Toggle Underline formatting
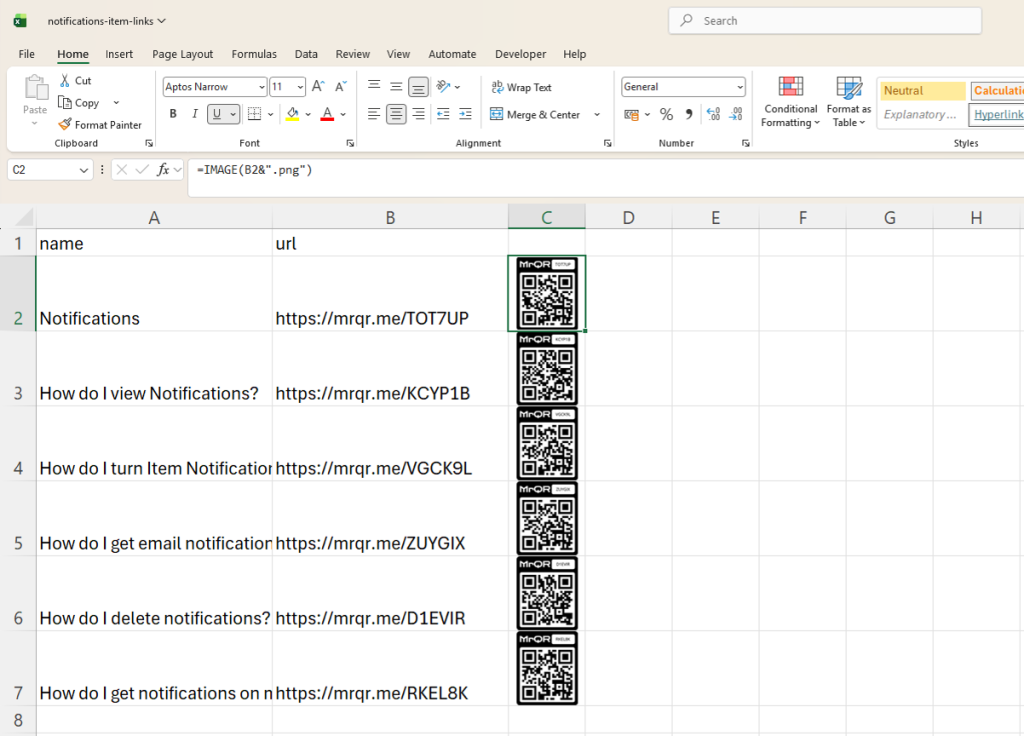Screen dimensions: 1024x736 coord(217,114)
